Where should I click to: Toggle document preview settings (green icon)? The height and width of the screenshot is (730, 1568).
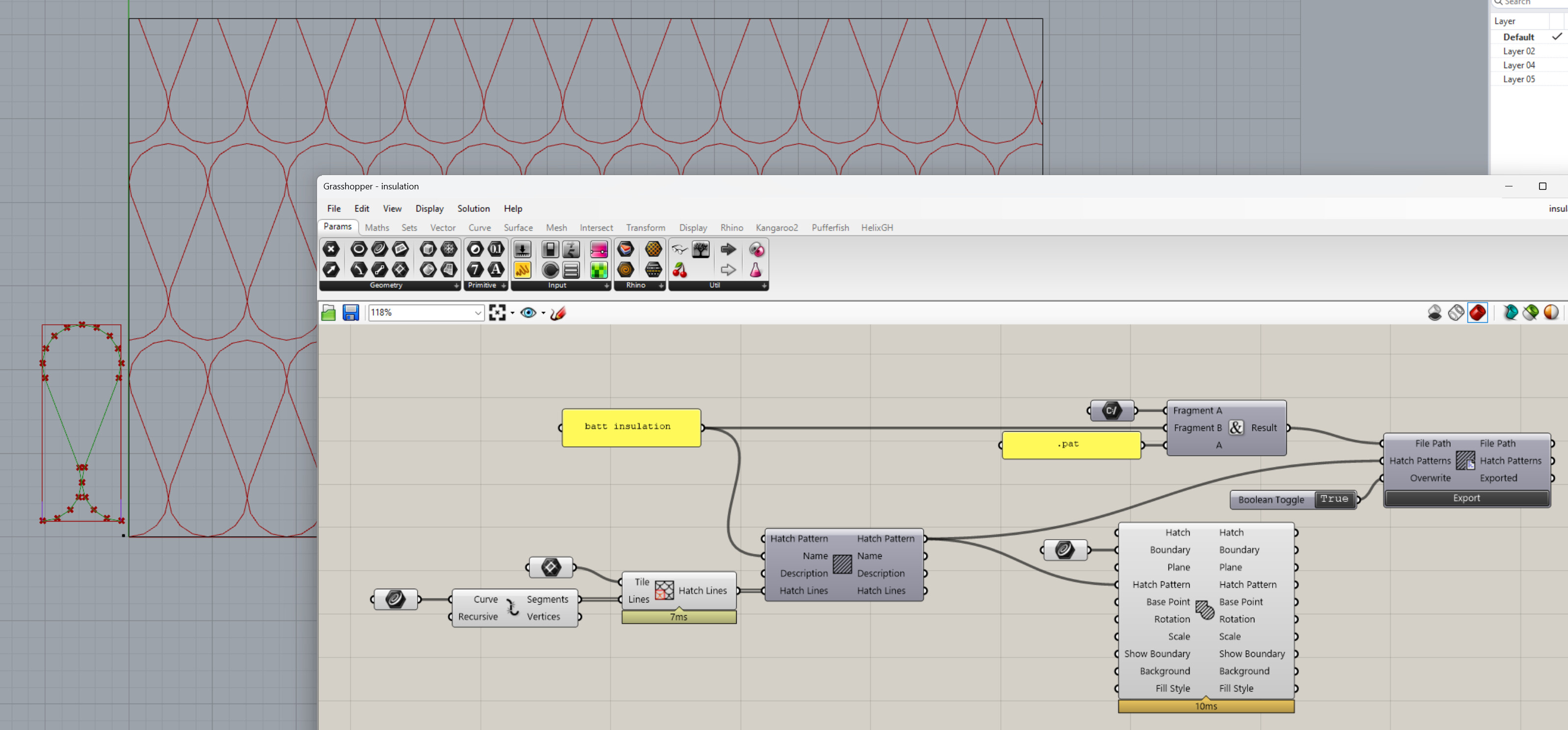[x=1531, y=313]
